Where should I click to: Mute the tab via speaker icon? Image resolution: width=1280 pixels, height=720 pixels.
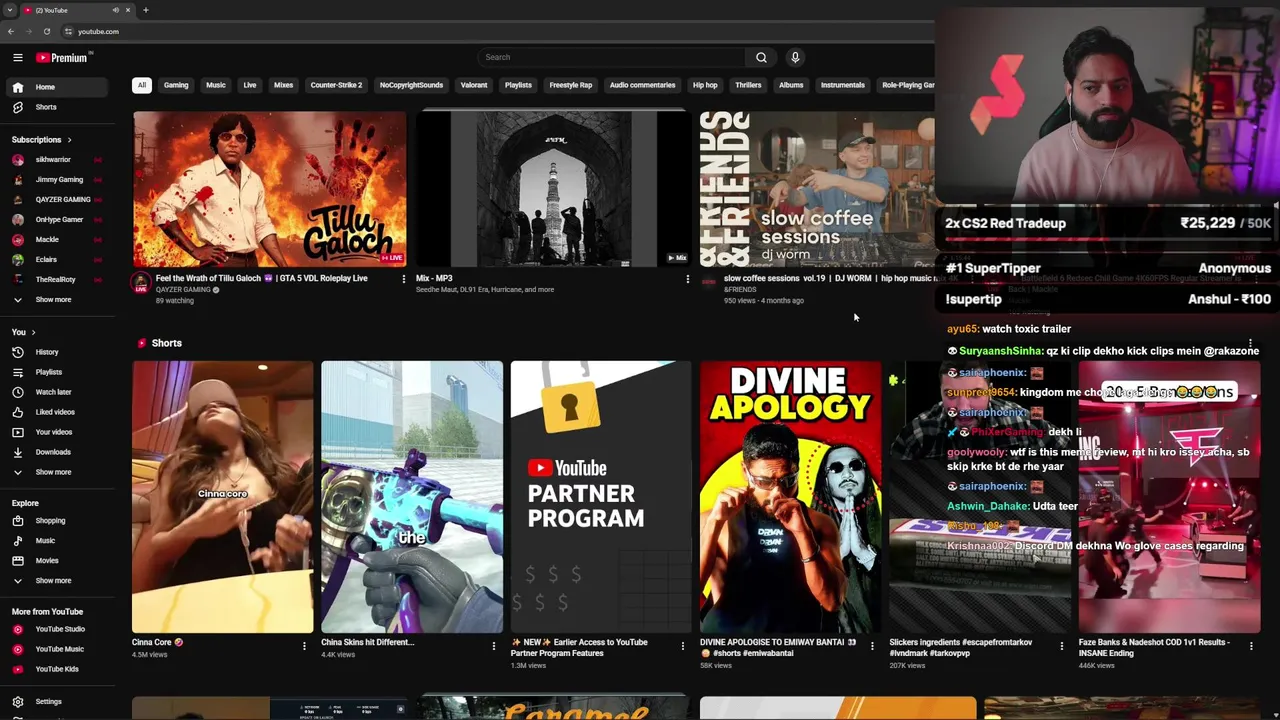pyautogui.click(x=116, y=10)
